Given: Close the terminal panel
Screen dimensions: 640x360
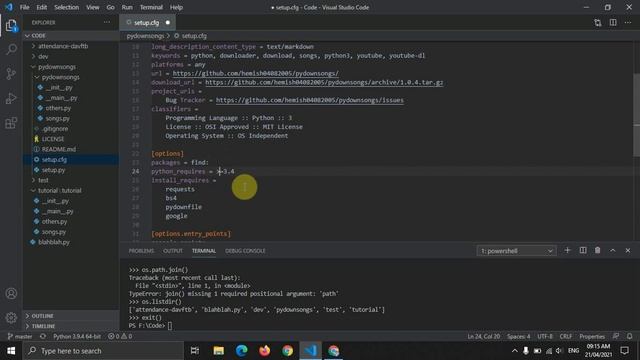Looking at the screenshot, I should tap(628, 250).
